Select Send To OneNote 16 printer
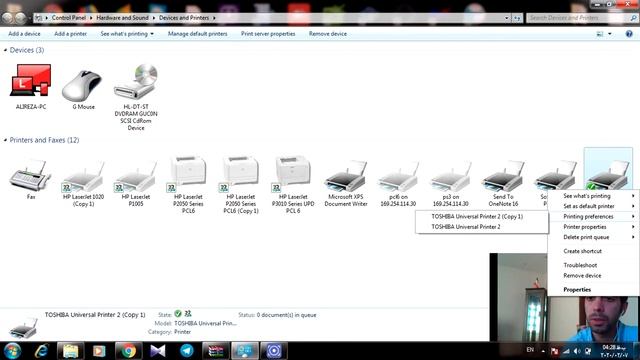The image size is (640, 360). 503,177
